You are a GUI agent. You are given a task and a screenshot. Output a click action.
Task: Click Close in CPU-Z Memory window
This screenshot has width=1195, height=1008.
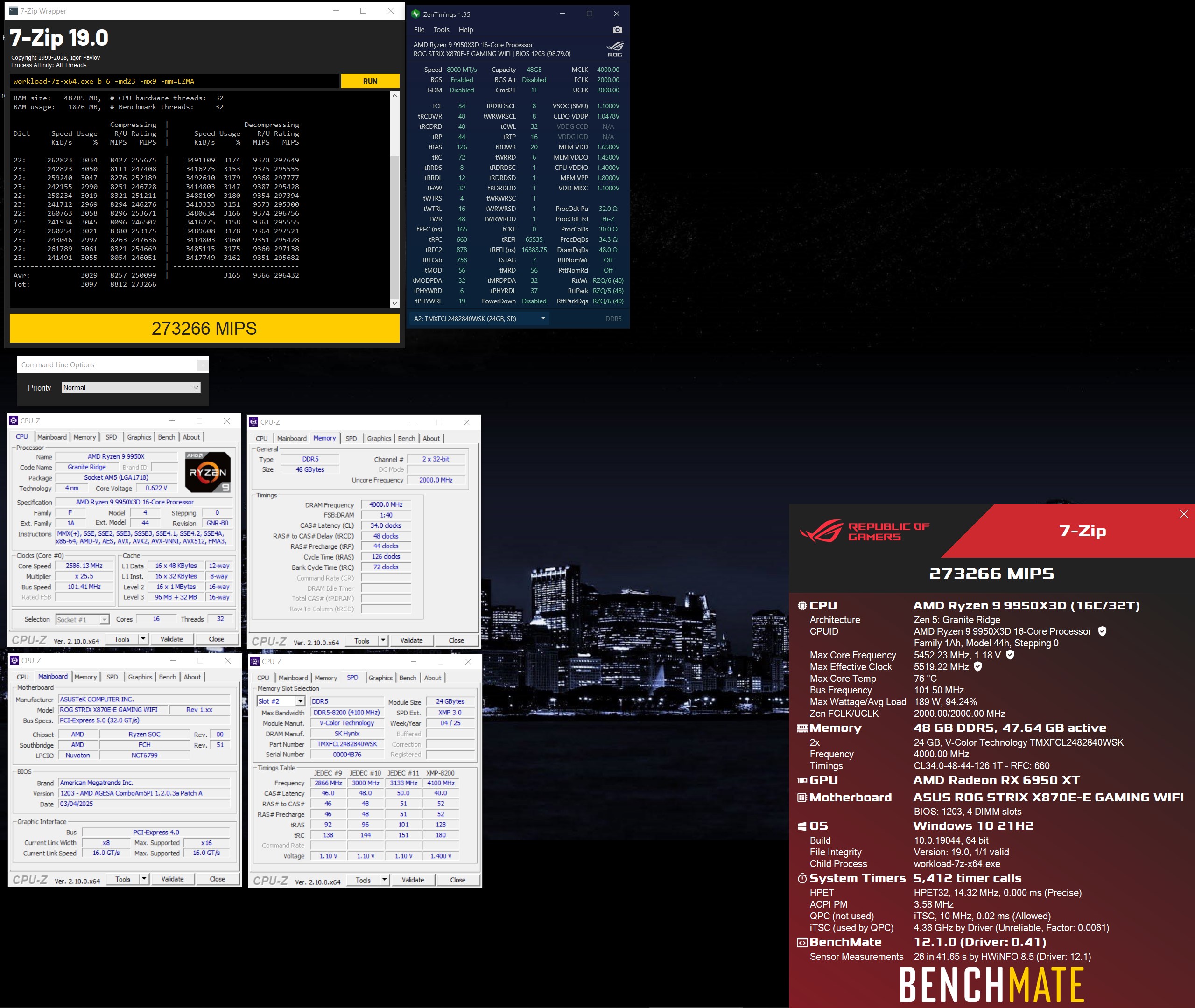[456, 641]
